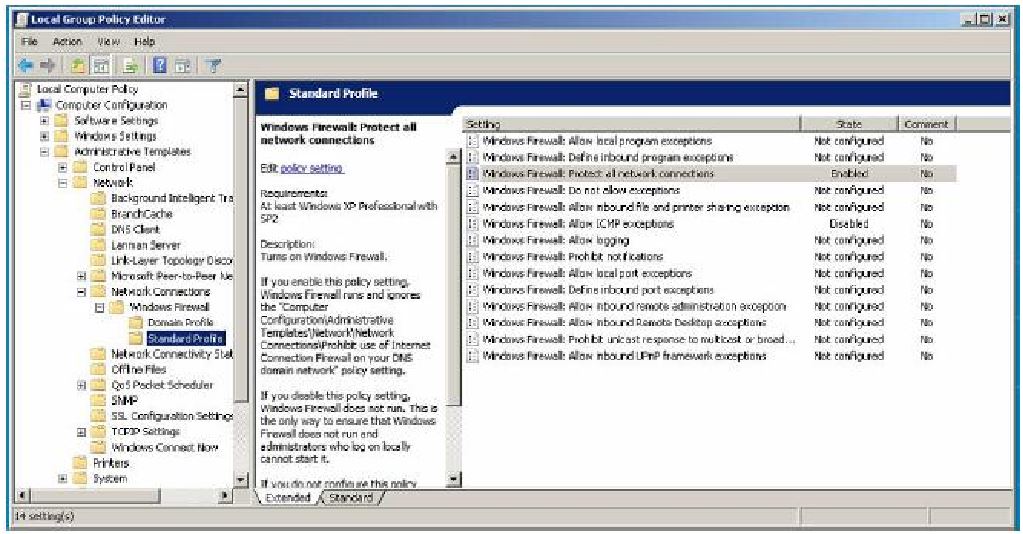Click the policy icon beside Prohibit notifications

click(473, 257)
